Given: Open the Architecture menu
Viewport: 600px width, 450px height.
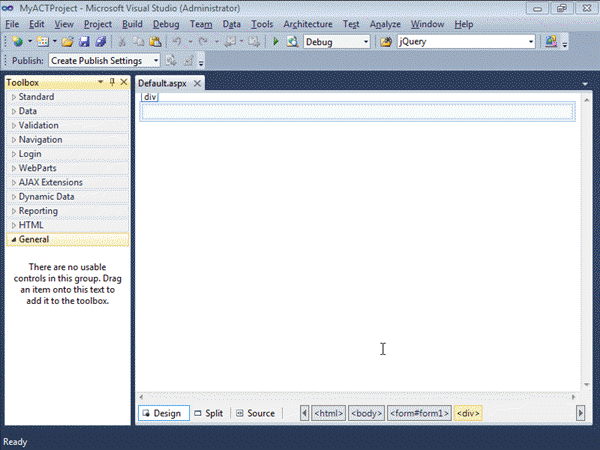Looking at the screenshot, I should tap(308, 24).
